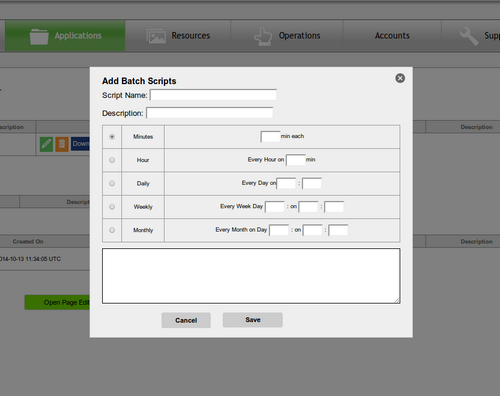Screen dimensions: 500x396
Task: Click the 'Daily' row label
Action: (143, 183)
